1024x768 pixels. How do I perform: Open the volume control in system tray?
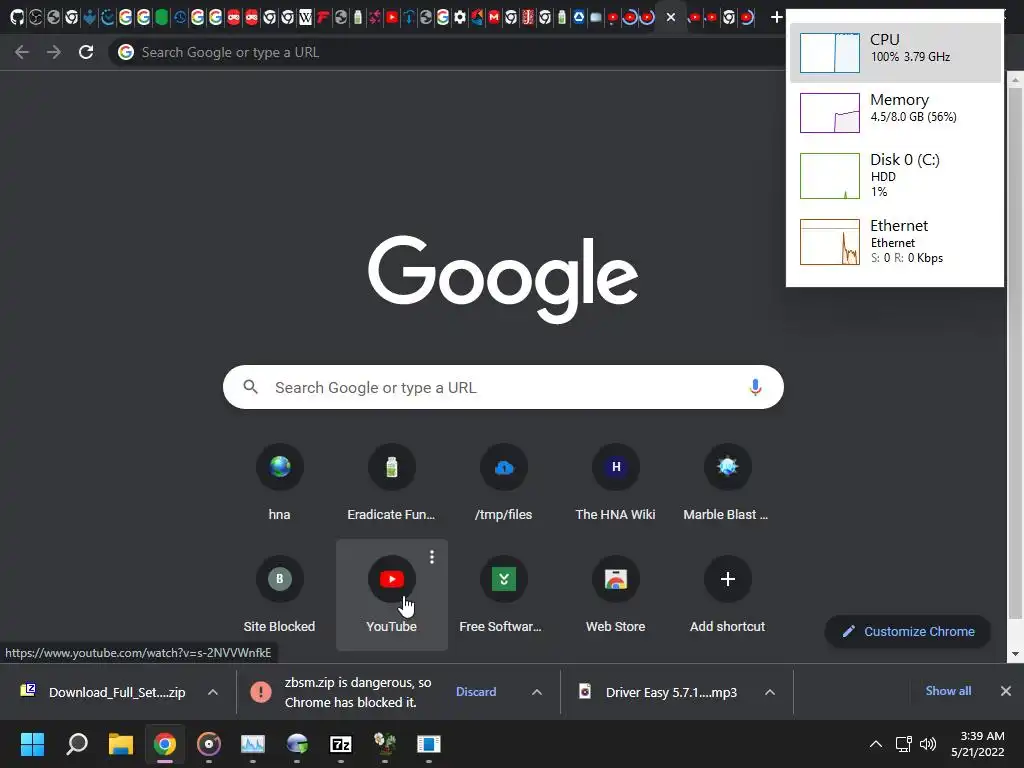coord(927,744)
